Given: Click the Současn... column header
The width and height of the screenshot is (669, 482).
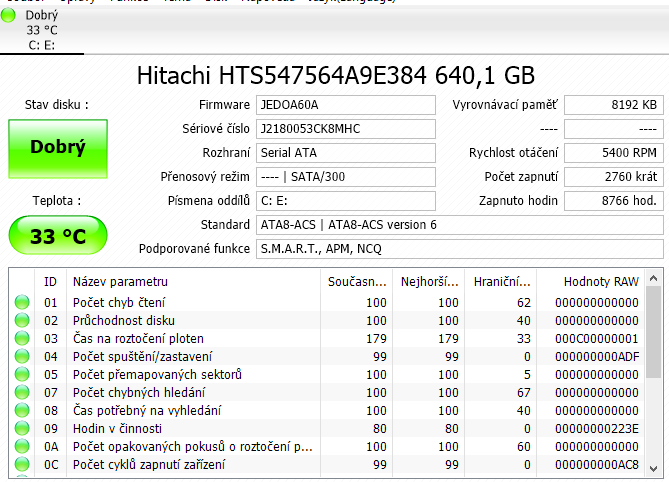Looking at the screenshot, I should pos(356,282).
